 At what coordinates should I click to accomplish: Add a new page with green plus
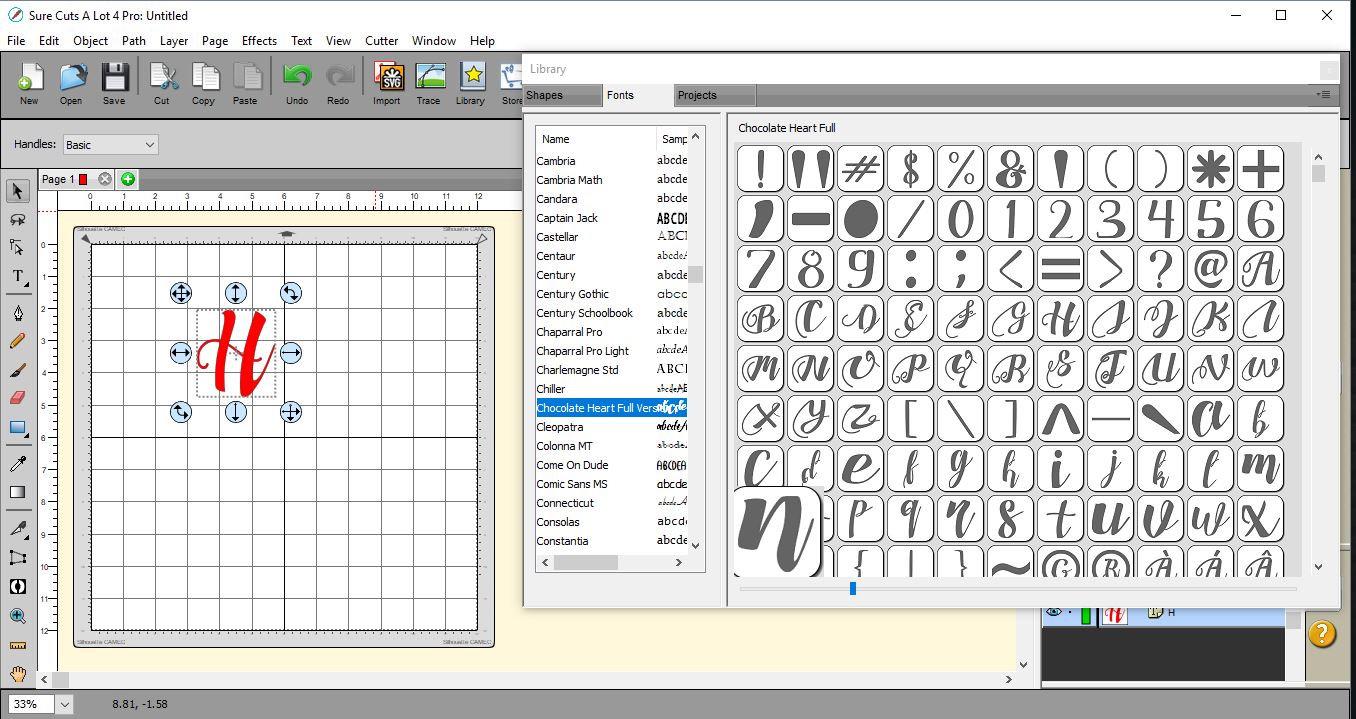pos(128,179)
